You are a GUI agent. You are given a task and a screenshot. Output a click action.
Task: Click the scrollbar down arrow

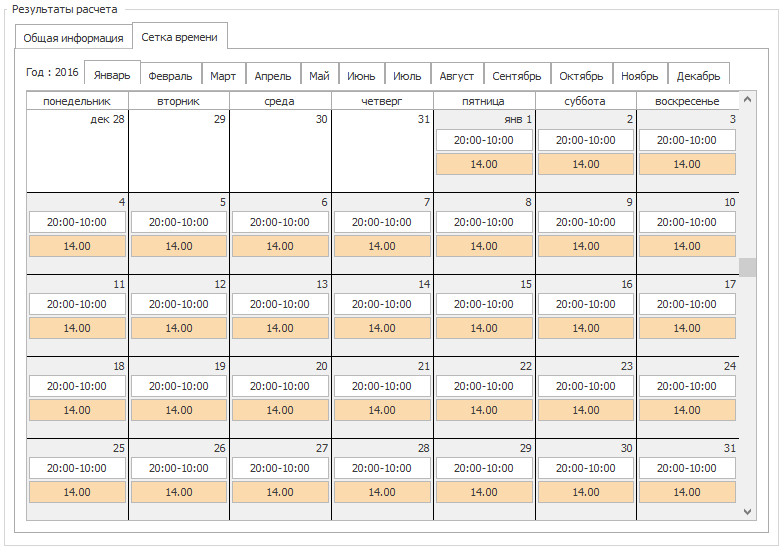point(748,512)
